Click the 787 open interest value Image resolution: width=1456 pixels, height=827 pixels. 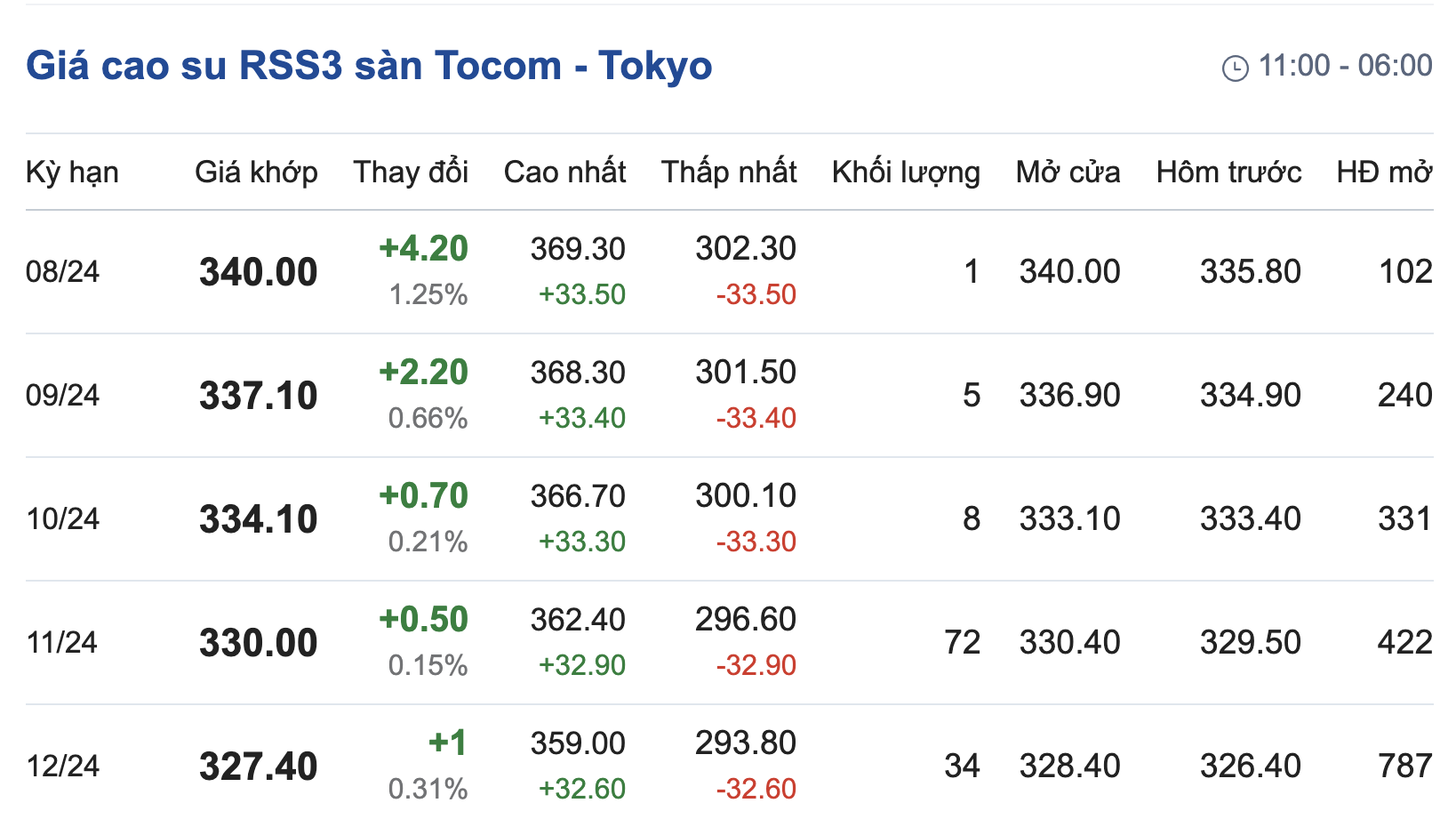coord(1404,766)
